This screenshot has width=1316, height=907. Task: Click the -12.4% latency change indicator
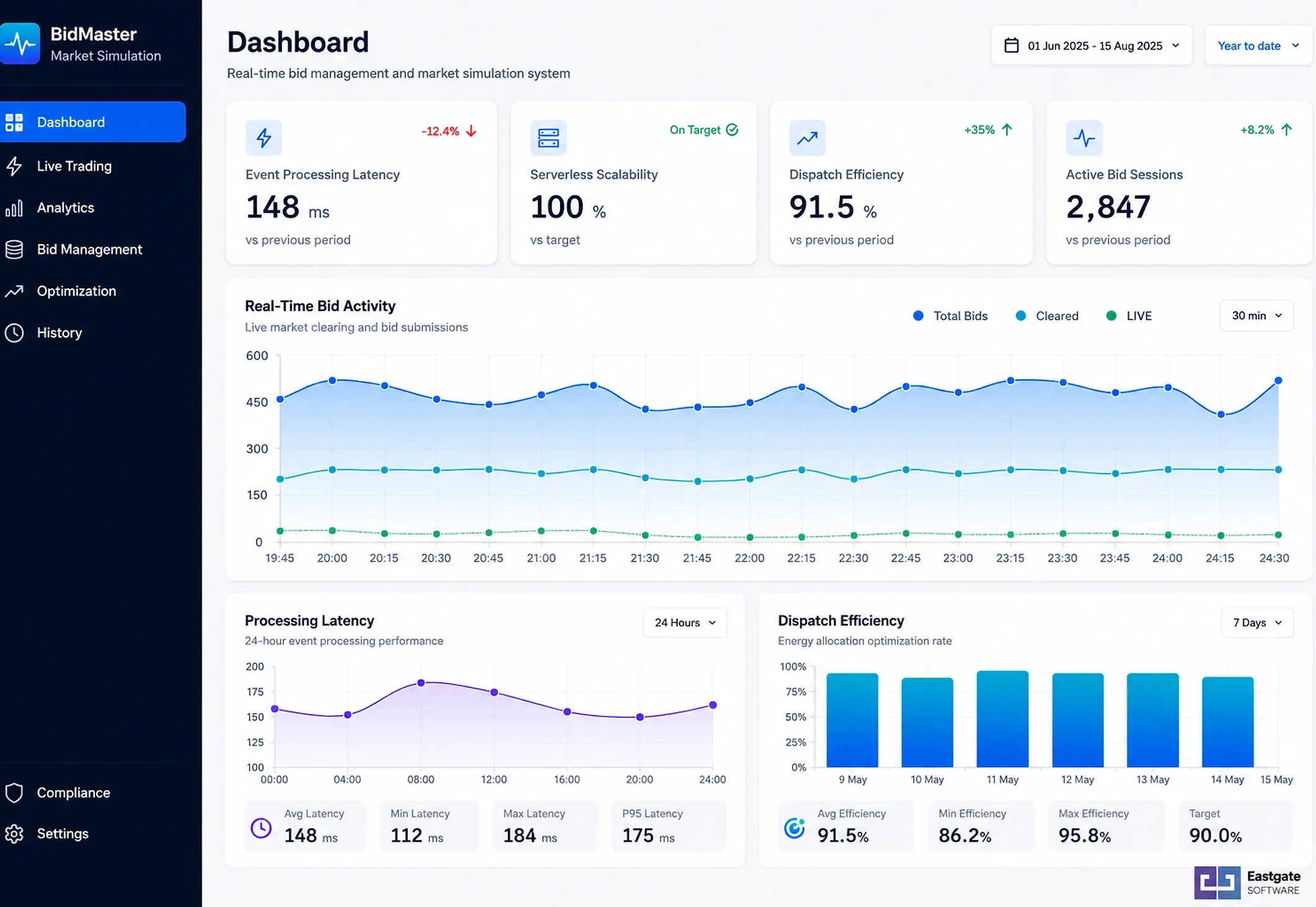(449, 131)
